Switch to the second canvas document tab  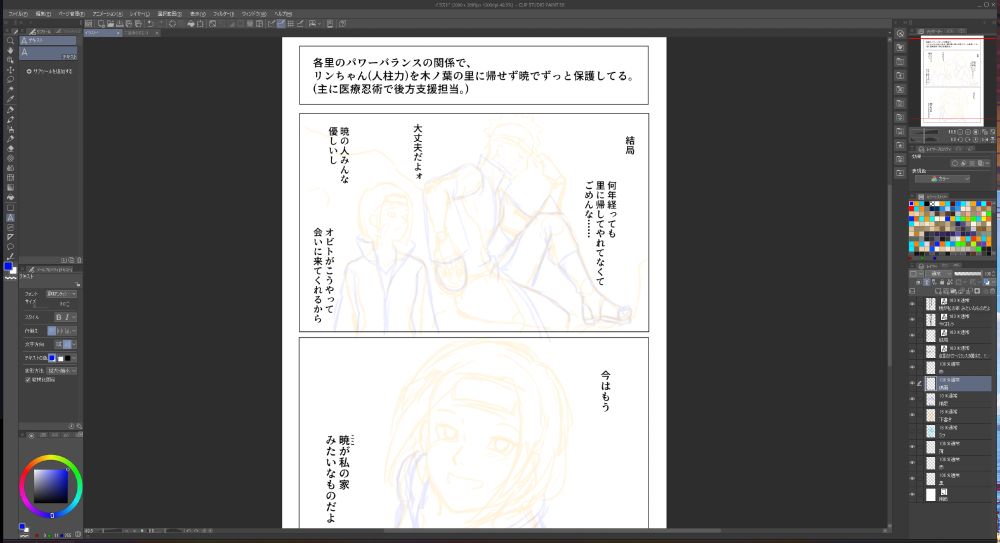(141, 33)
